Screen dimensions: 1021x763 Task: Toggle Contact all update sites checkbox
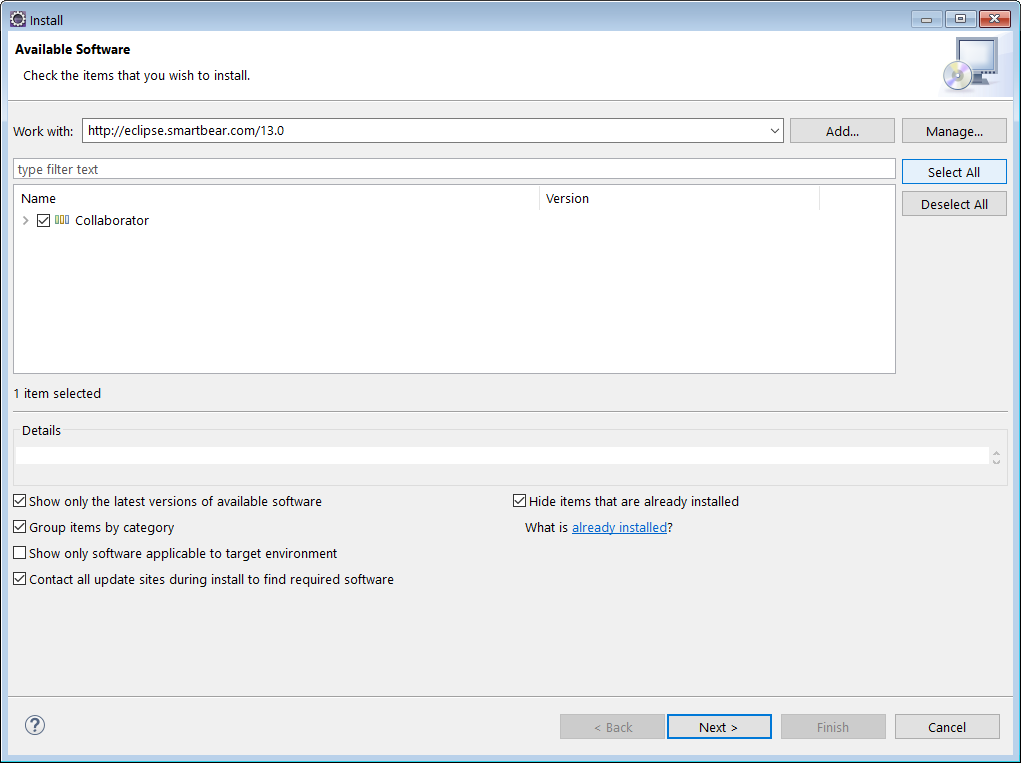[20, 579]
